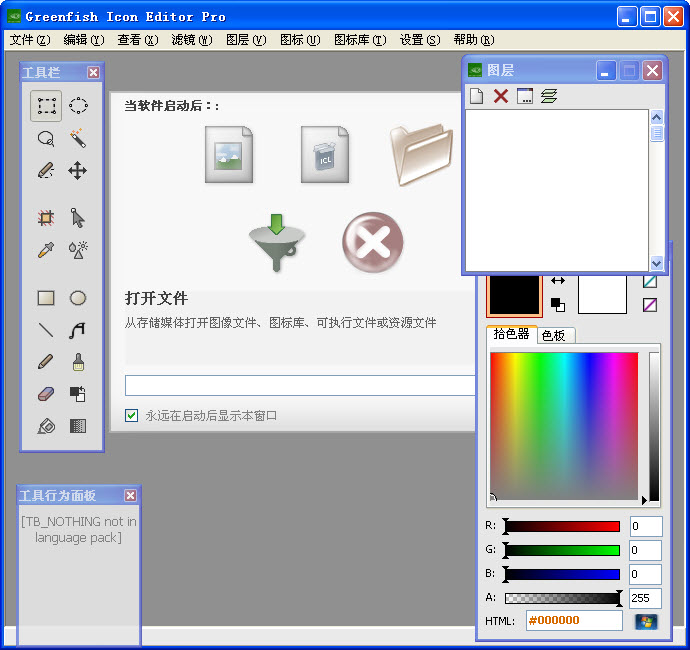Switch to the 拾色器 color picker tab
This screenshot has width=690, height=650.
511,334
